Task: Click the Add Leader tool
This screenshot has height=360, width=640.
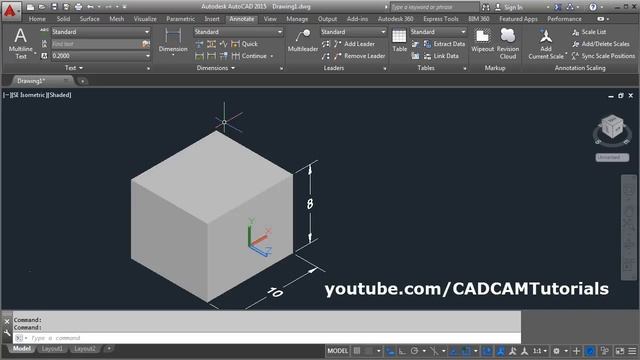Action: pos(354,44)
